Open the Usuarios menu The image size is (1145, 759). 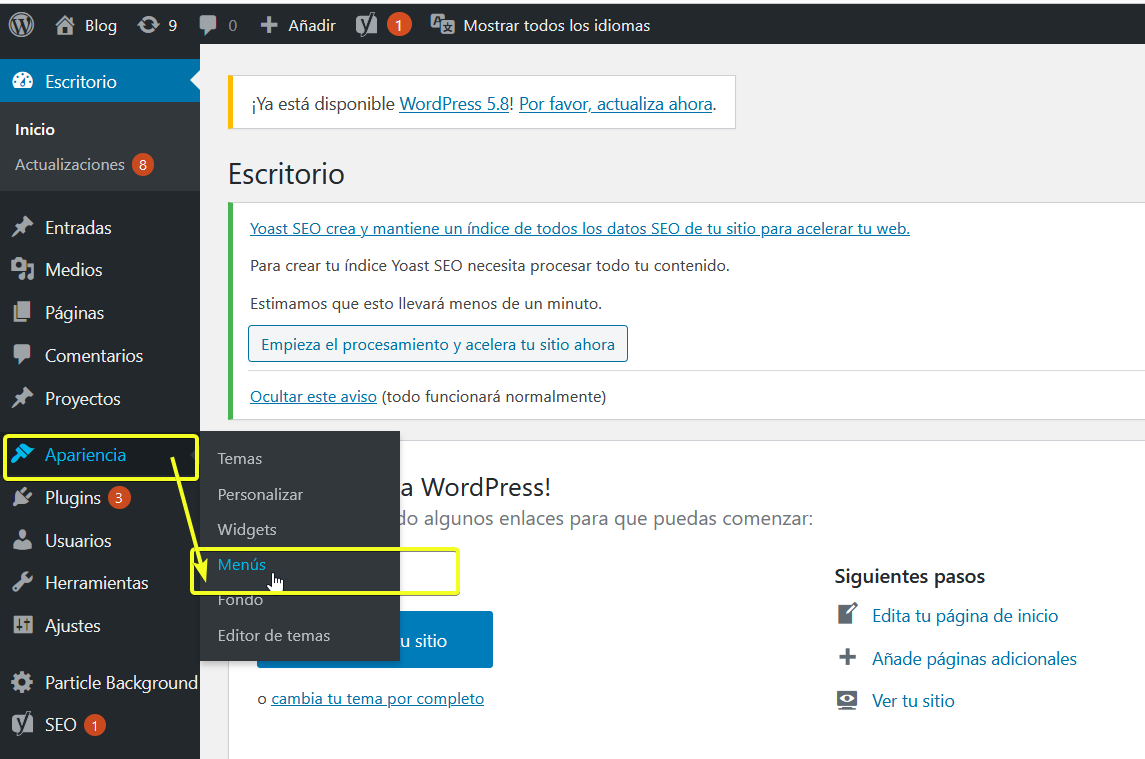click(78, 541)
